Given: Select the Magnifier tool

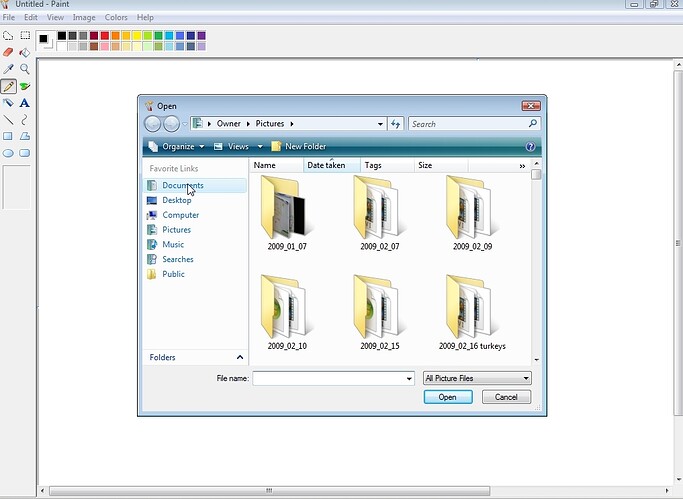Looking at the screenshot, I should (25, 69).
